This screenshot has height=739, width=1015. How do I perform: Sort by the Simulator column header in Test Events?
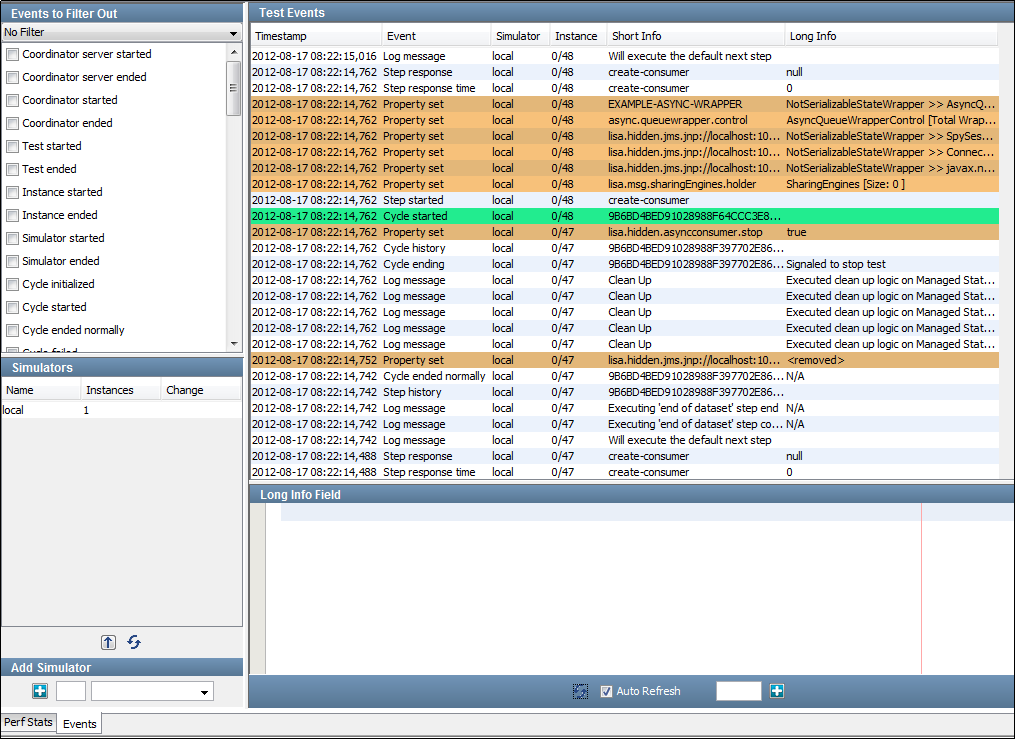(520, 36)
